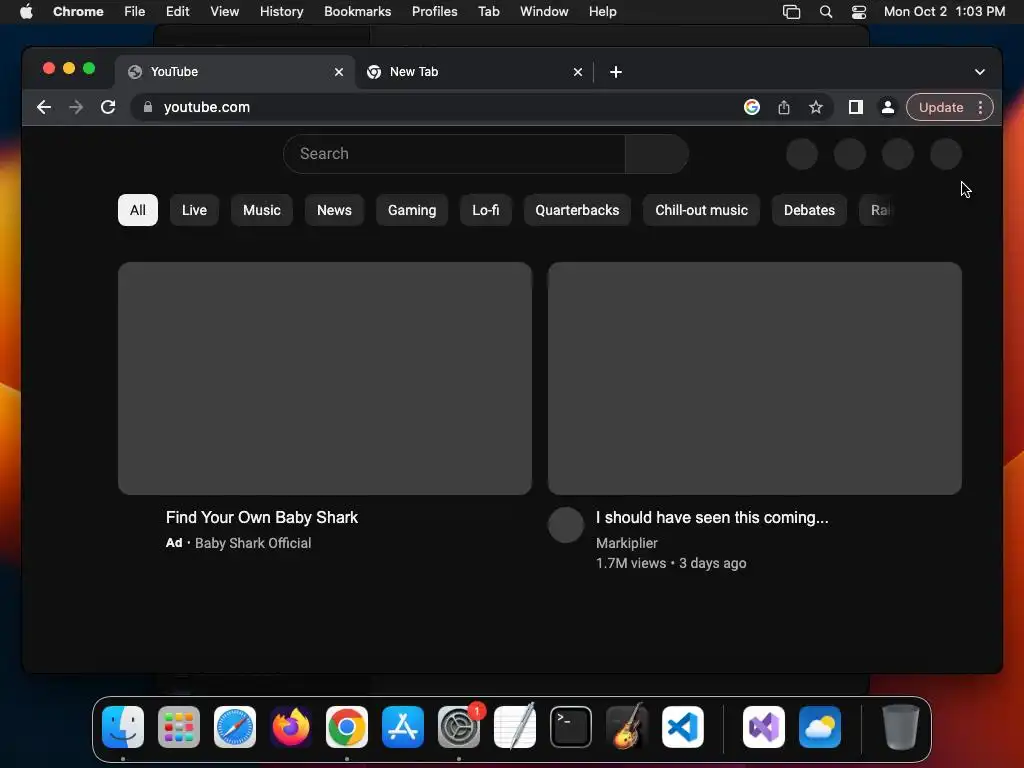Visit the Markiplier channel name link
The width and height of the screenshot is (1024, 768).
627,543
